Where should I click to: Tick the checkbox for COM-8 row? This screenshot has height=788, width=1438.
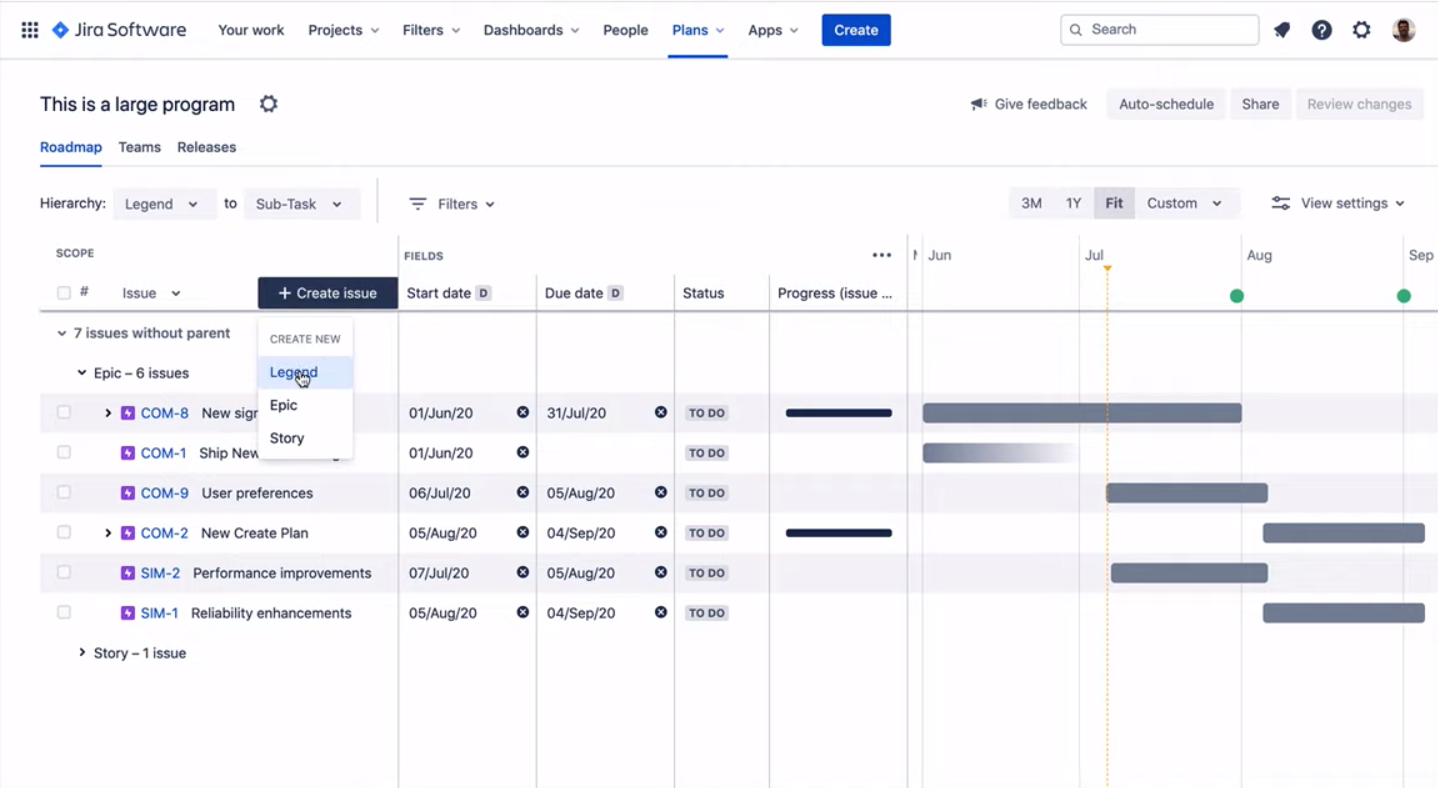coord(63,412)
